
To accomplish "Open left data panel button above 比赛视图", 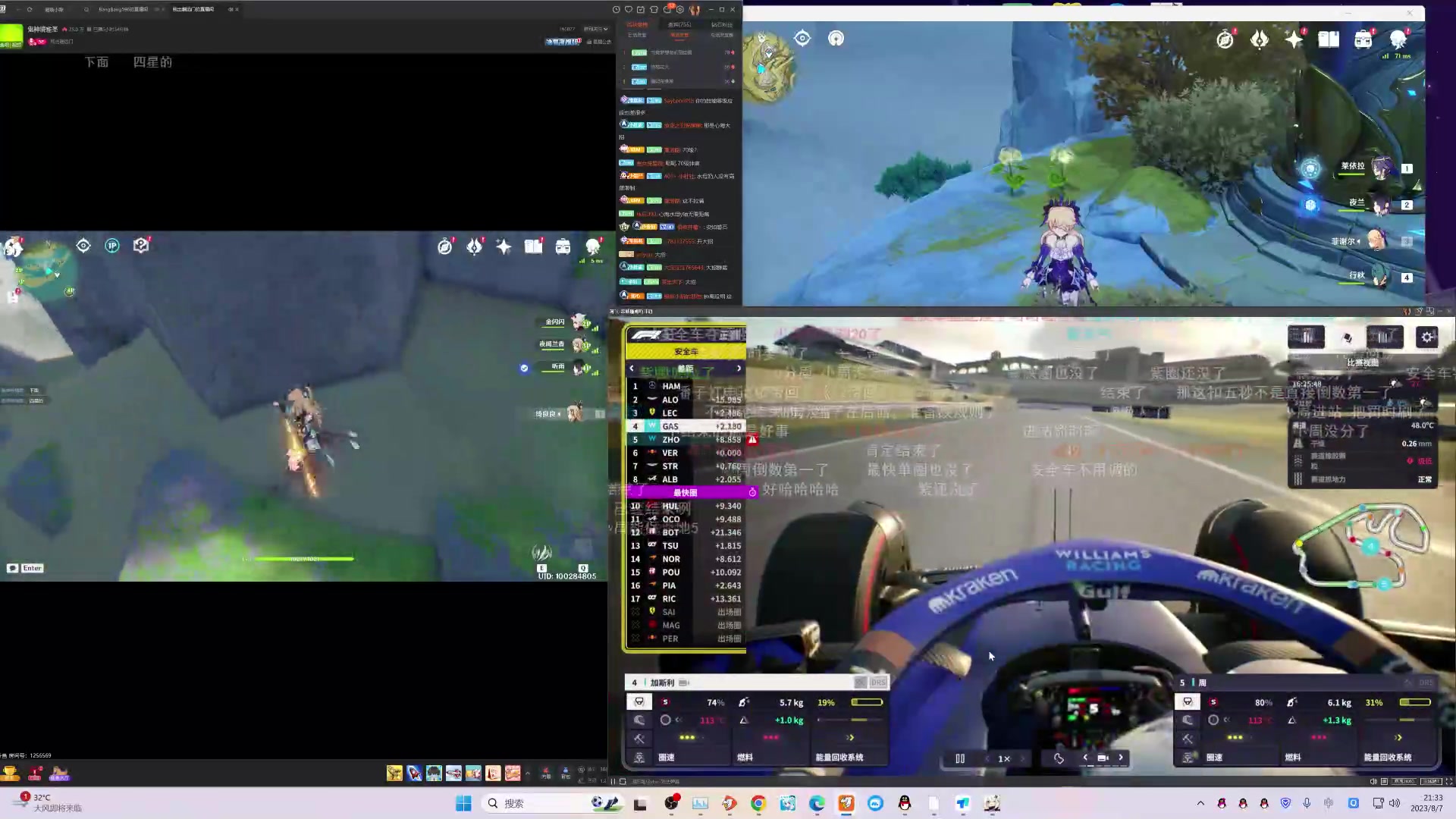I will click(1306, 337).
